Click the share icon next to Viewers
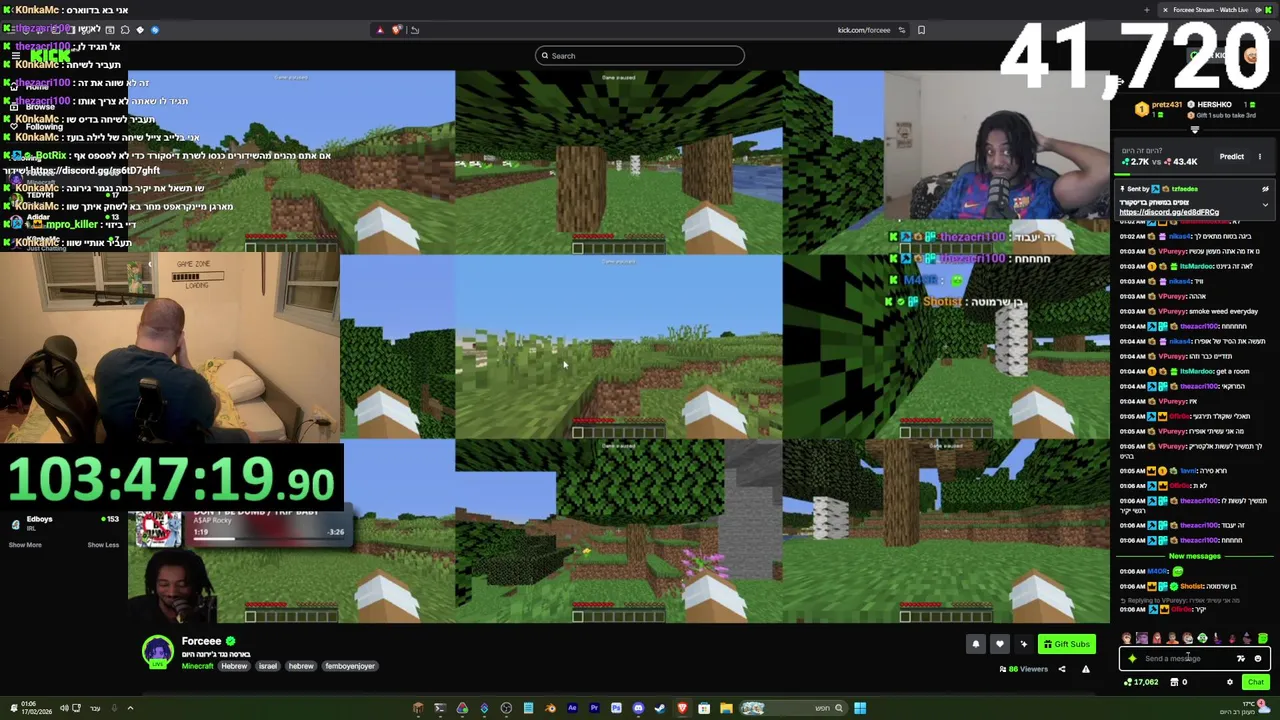The height and width of the screenshot is (720, 1280). pos(1062,669)
